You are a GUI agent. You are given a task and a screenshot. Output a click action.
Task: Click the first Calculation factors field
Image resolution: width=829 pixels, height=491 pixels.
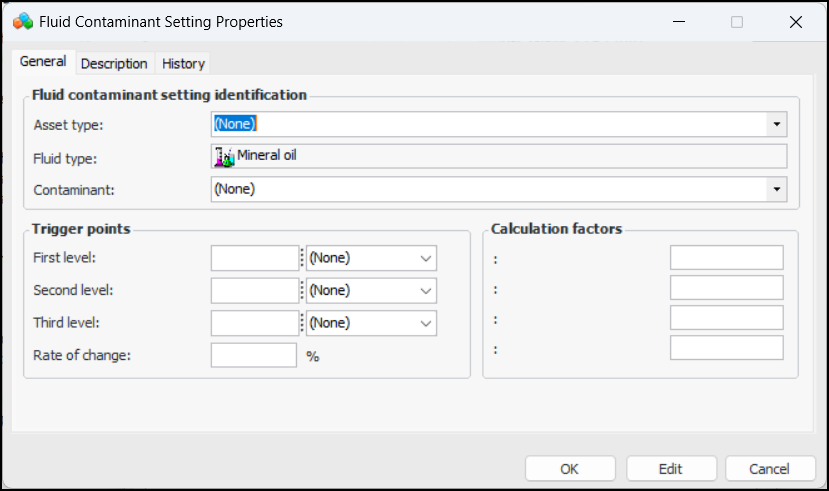(x=726, y=258)
